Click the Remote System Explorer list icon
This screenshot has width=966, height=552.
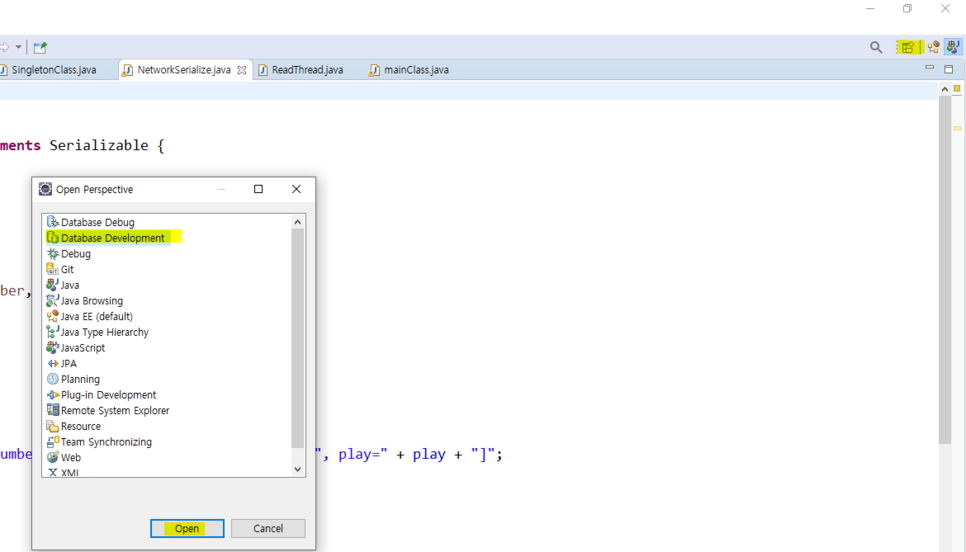coord(53,411)
